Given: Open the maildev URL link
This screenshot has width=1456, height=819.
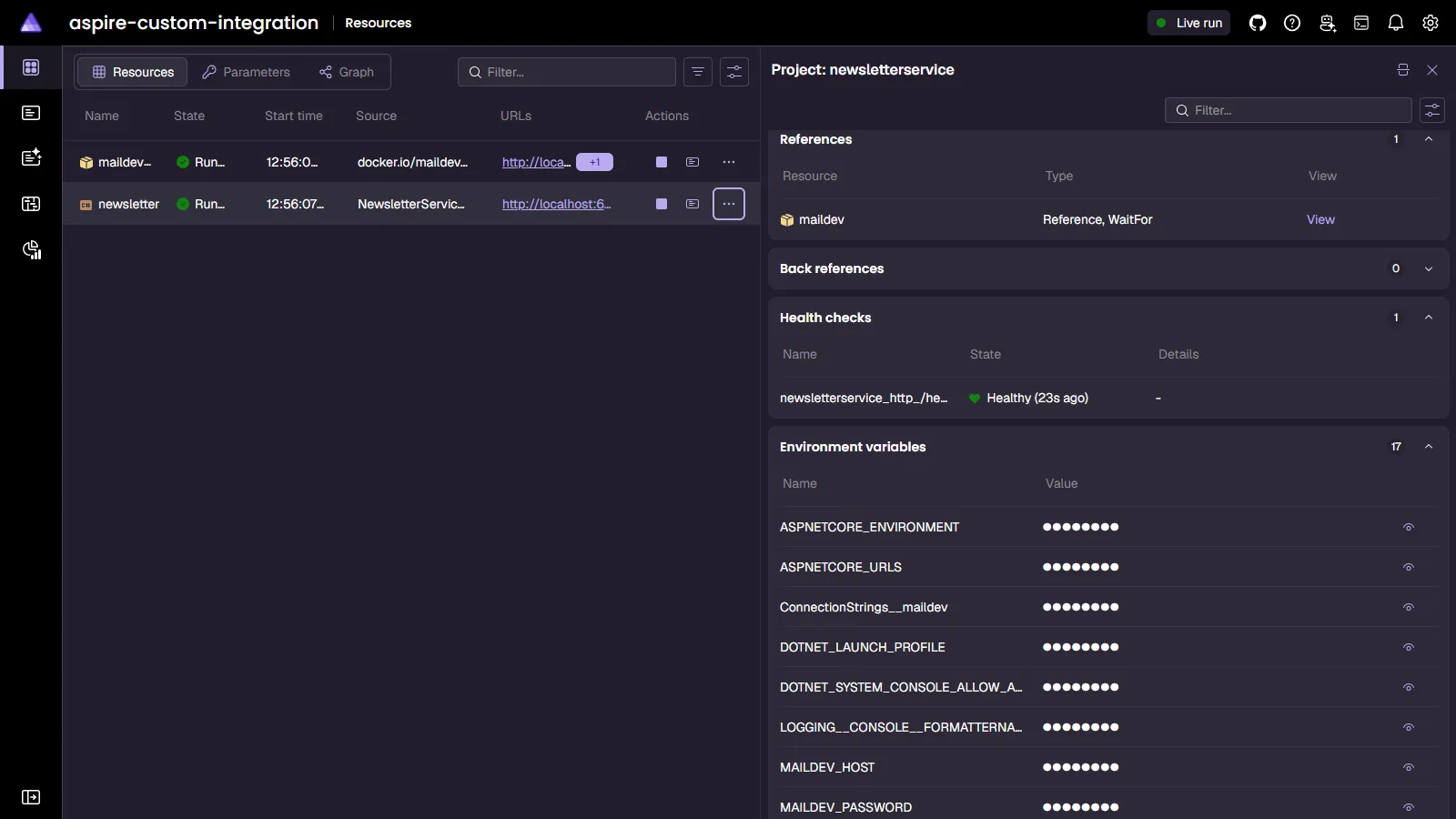Looking at the screenshot, I should tap(536, 162).
